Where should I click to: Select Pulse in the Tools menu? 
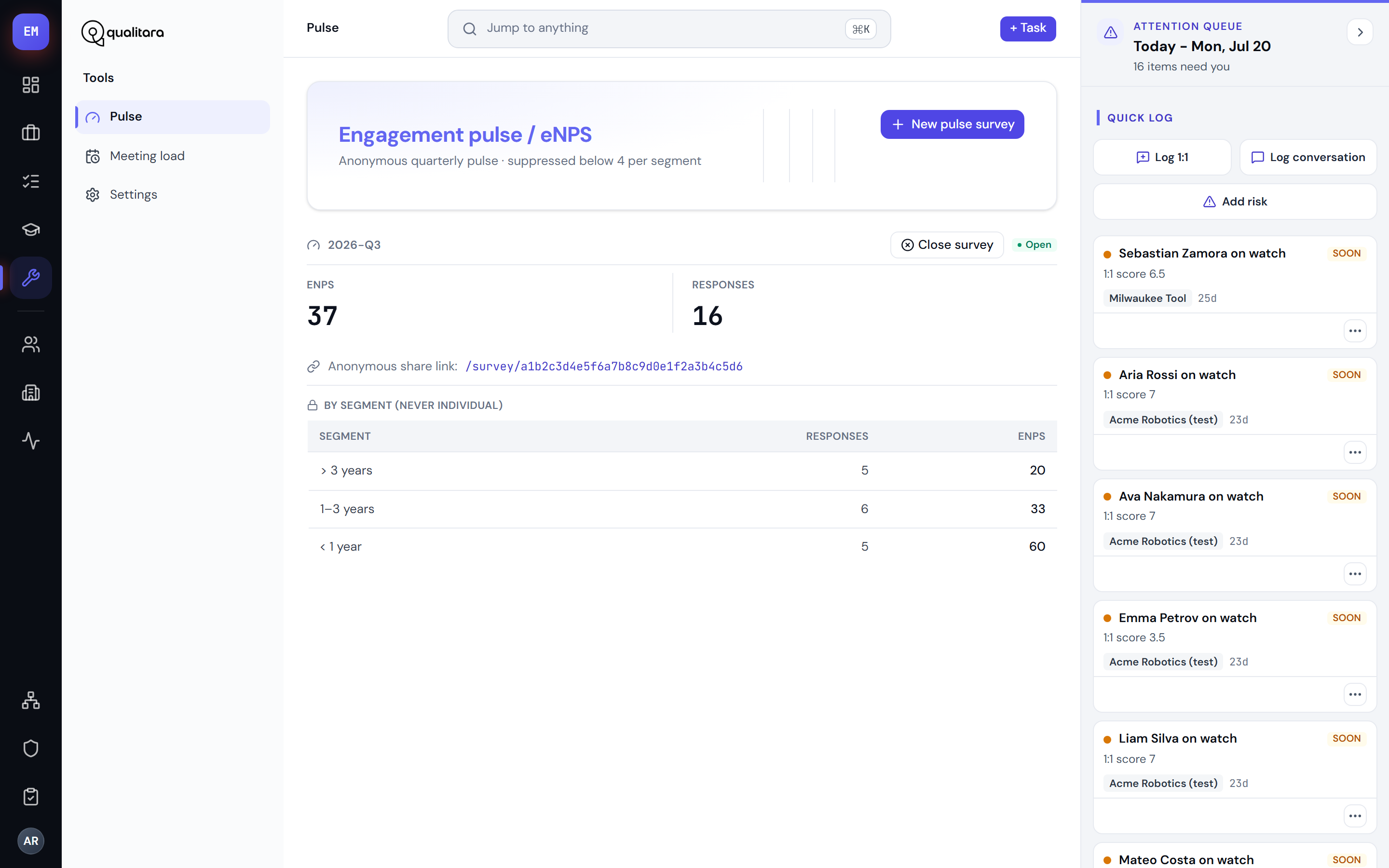(x=173, y=117)
